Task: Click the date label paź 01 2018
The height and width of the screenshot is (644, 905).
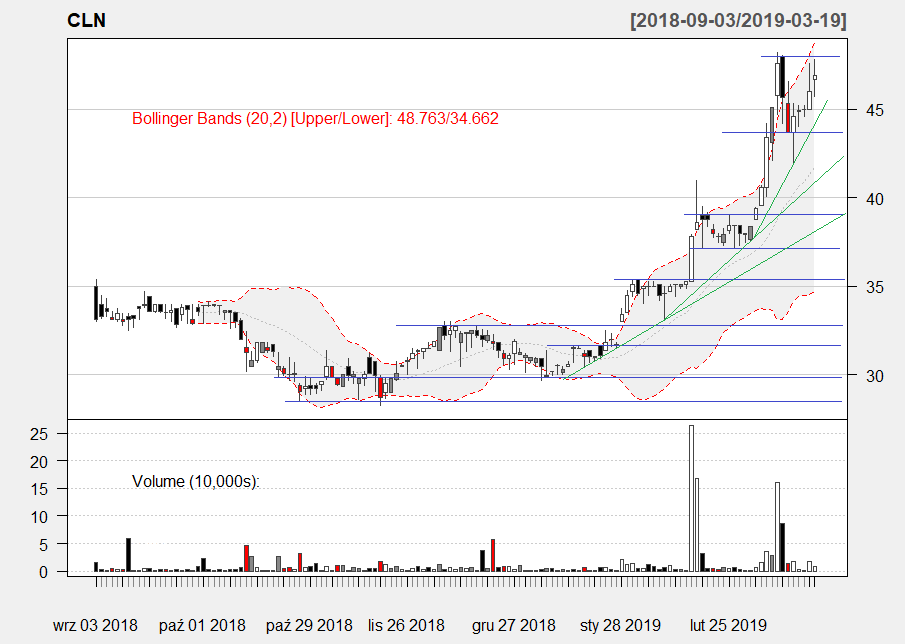Action: pos(202,626)
